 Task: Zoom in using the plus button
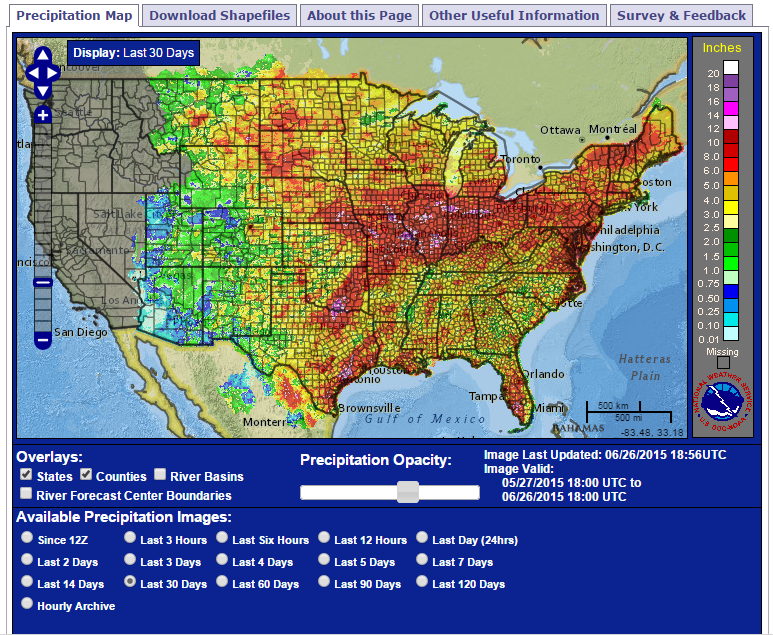43,115
